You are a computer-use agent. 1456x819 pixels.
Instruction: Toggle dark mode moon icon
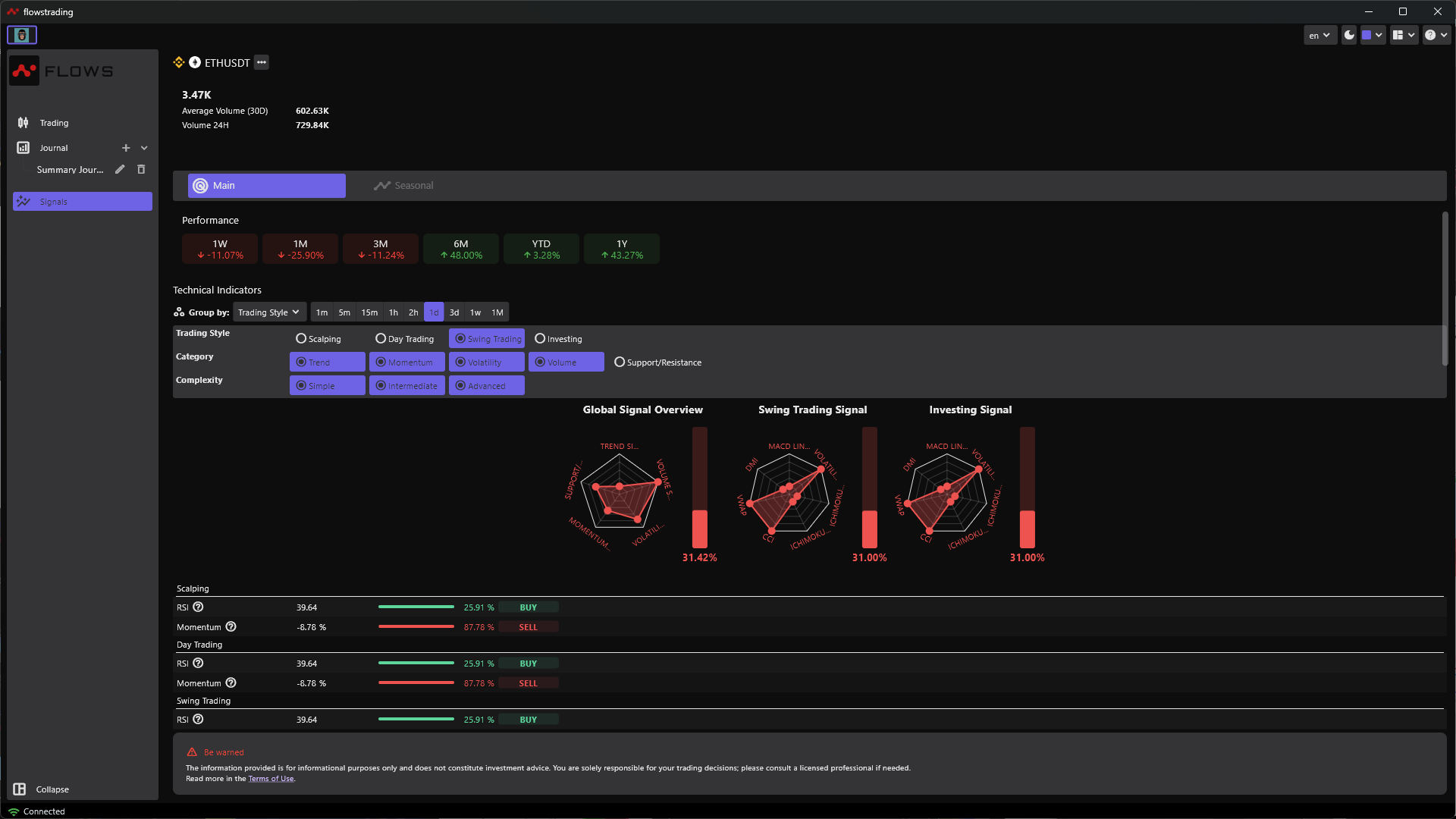click(1349, 35)
